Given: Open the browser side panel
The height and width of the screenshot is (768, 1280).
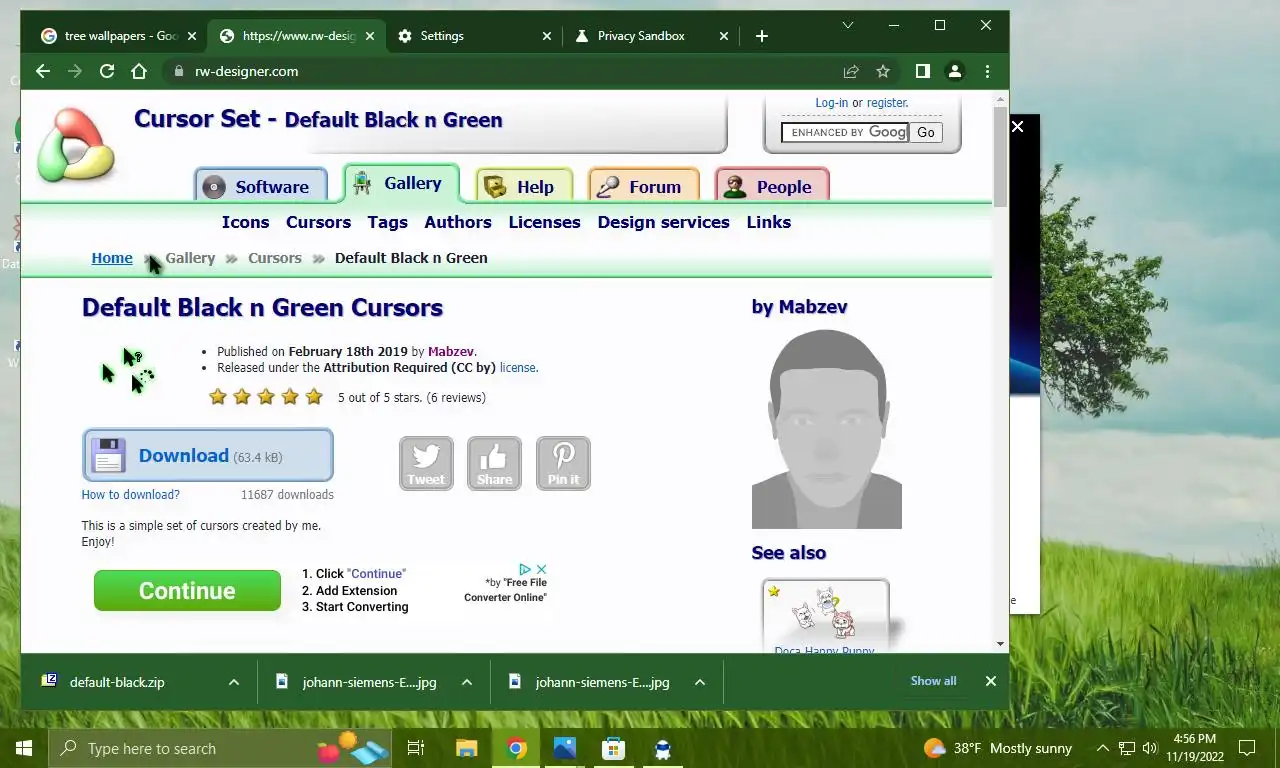Looking at the screenshot, I should (923, 71).
